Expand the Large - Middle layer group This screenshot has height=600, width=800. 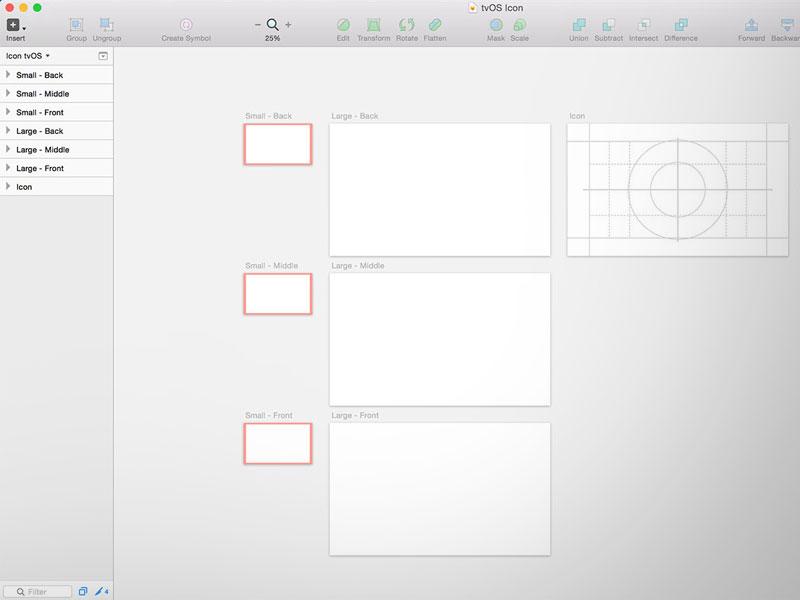tap(8, 149)
